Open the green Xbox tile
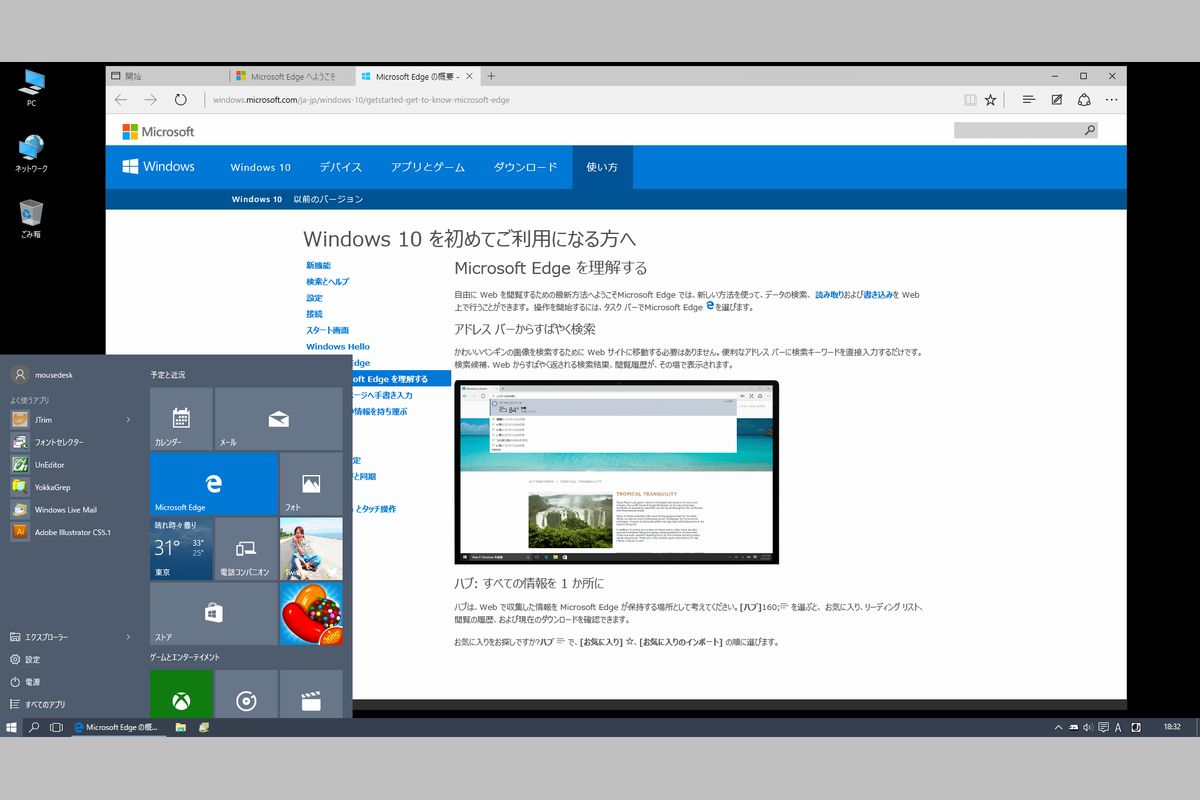Screen dimensions: 1200x800 pos(181,694)
